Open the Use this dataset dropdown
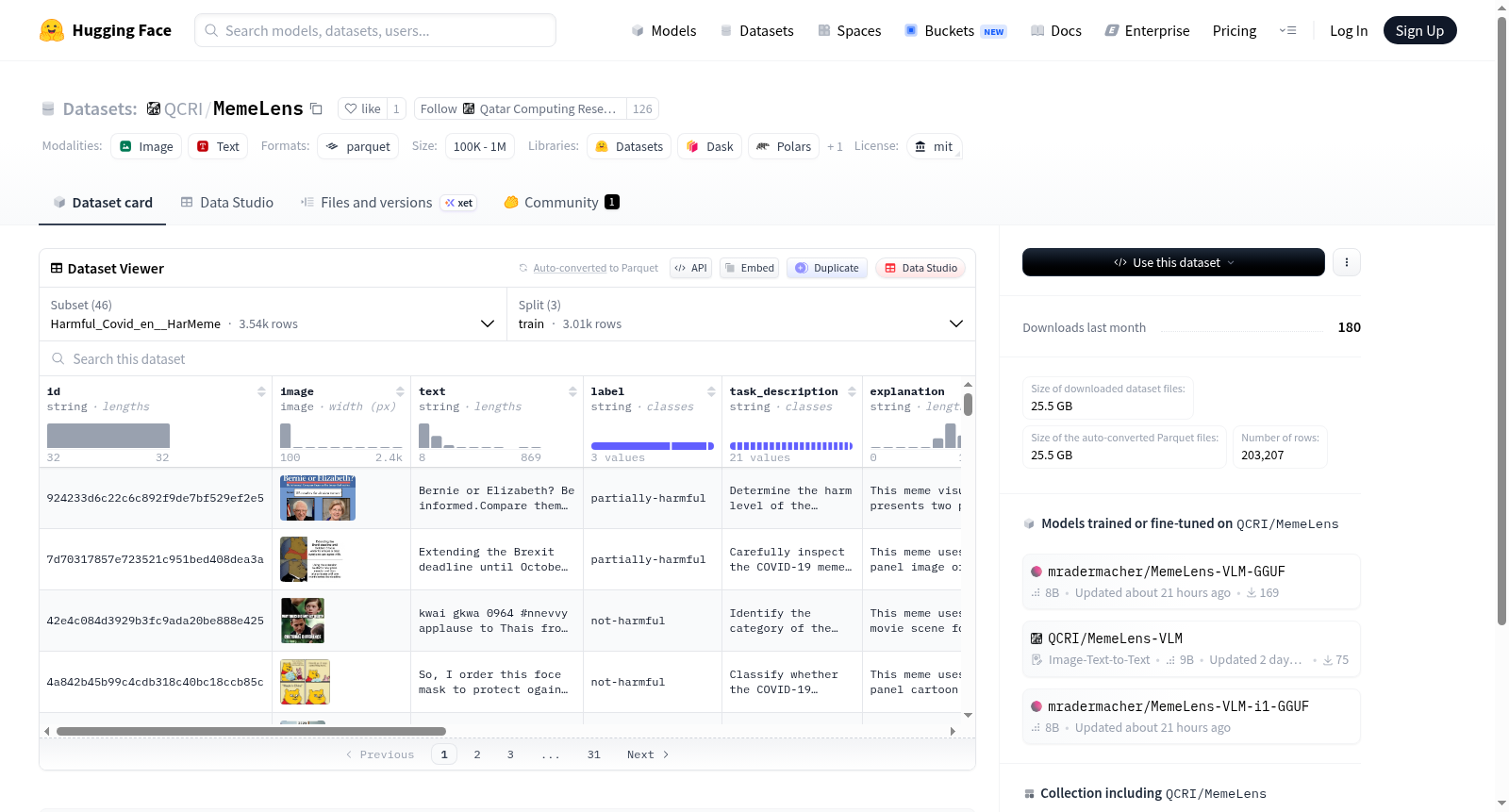The height and width of the screenshot is (812, 1509). 1173,262
